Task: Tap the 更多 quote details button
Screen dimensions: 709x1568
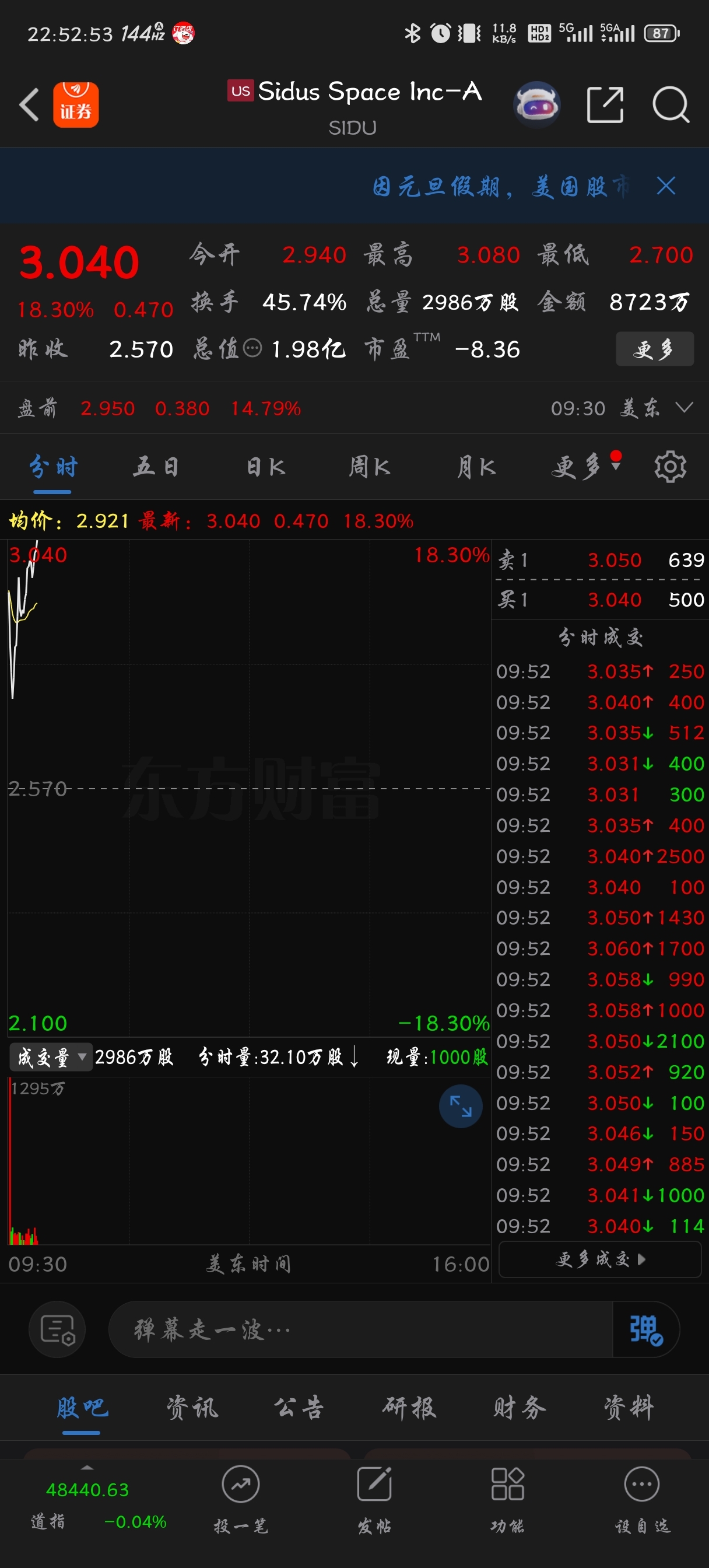Action: (654, 349)
